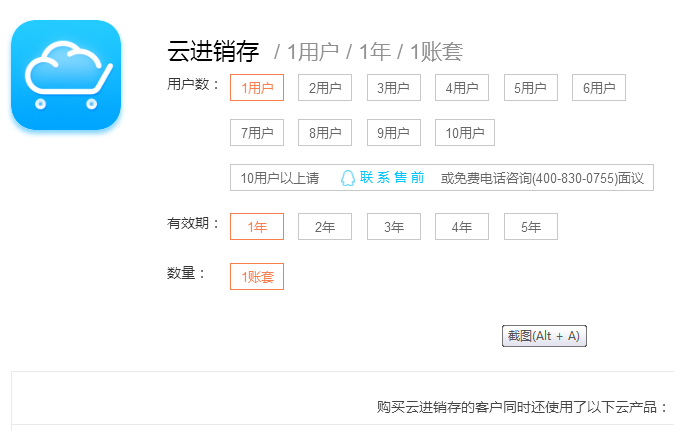Select the 1年 validity period
674x431 pixels.
(x=257, y=226)
